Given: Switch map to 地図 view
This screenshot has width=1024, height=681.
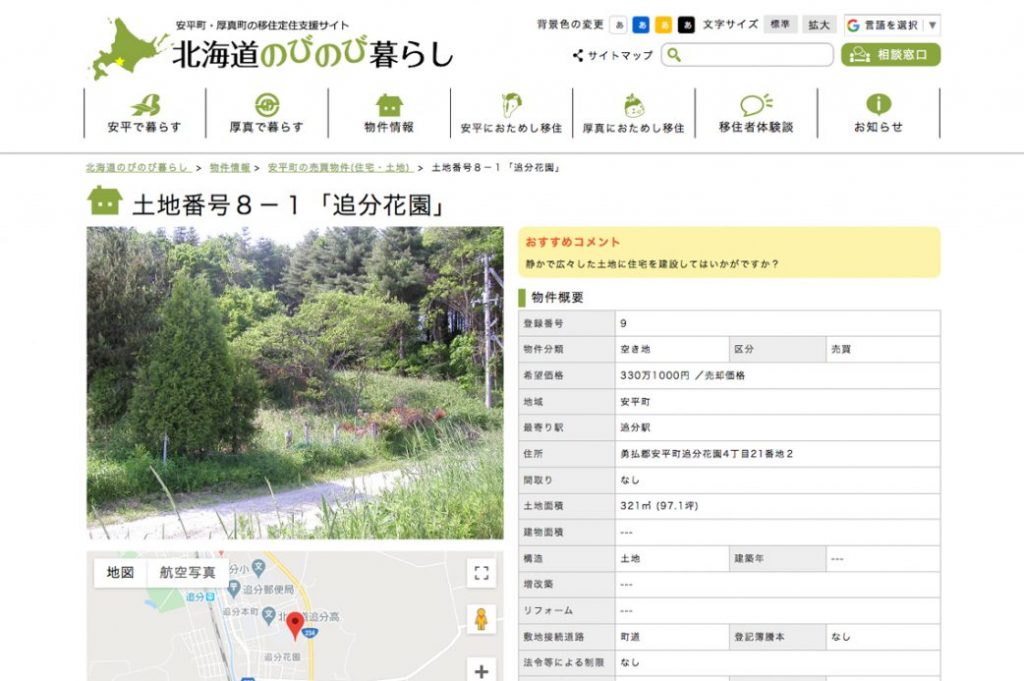Looking at the screenshot, I should (120, 573).
